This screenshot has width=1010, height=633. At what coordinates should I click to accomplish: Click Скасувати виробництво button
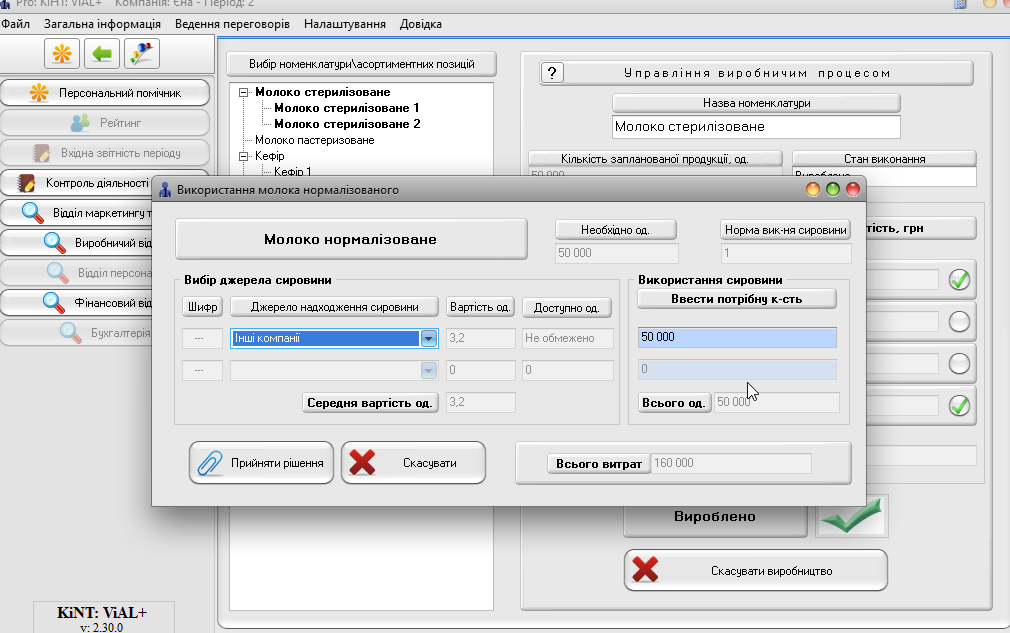point(756,571)
